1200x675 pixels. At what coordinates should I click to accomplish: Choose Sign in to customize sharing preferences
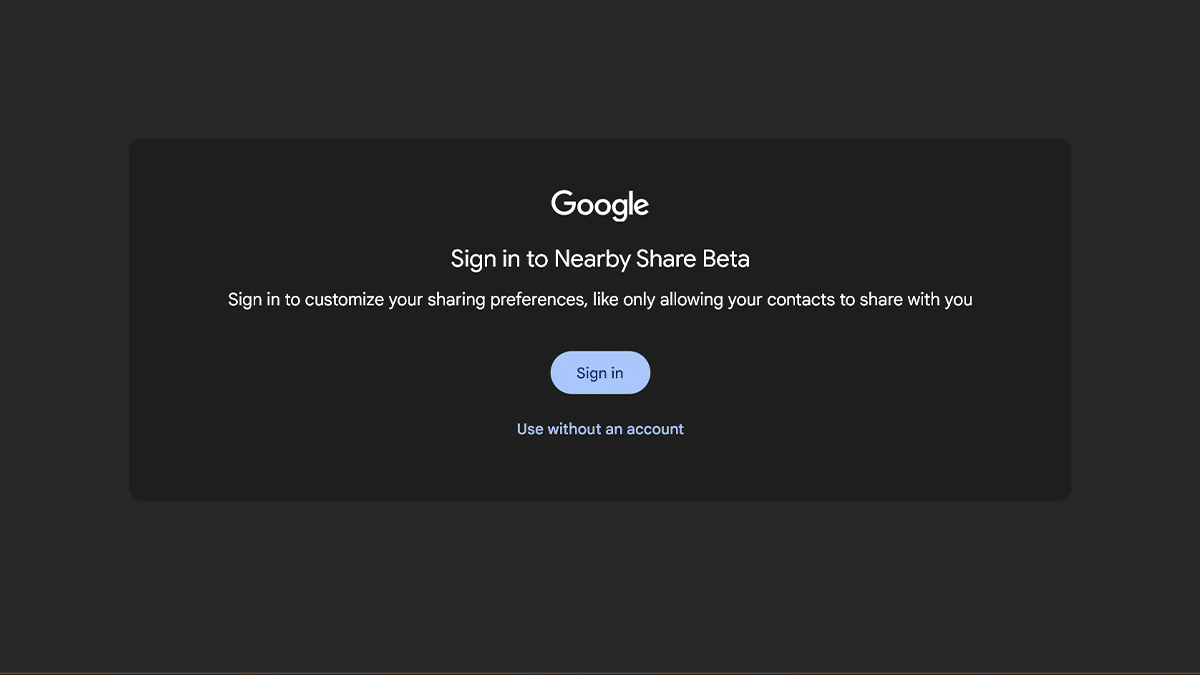coord(600,373)
